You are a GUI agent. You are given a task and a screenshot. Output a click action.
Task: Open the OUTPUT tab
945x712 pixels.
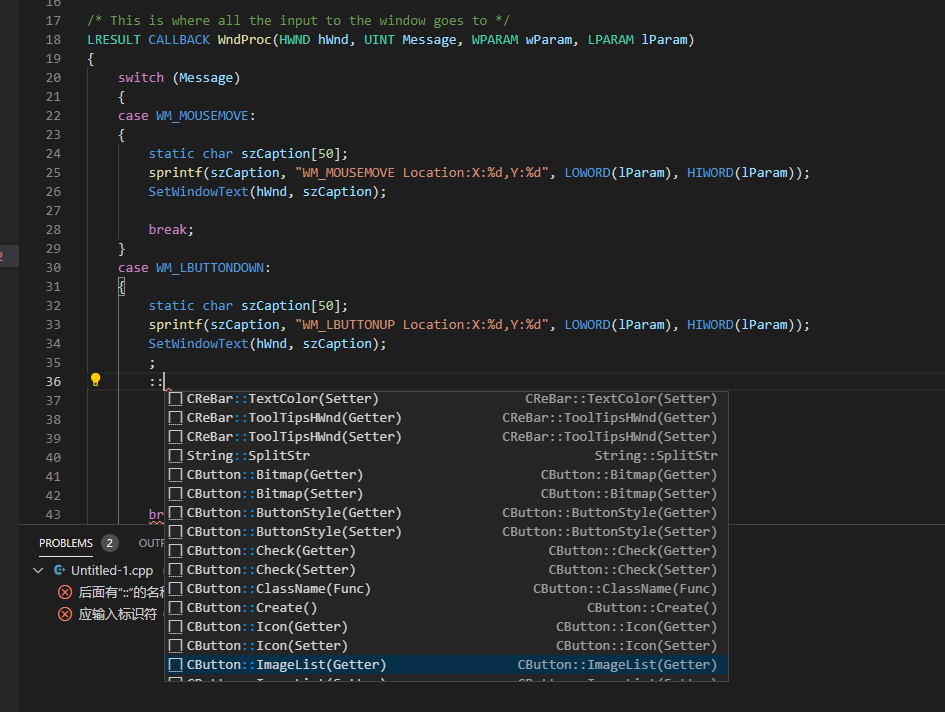[150, 543]
